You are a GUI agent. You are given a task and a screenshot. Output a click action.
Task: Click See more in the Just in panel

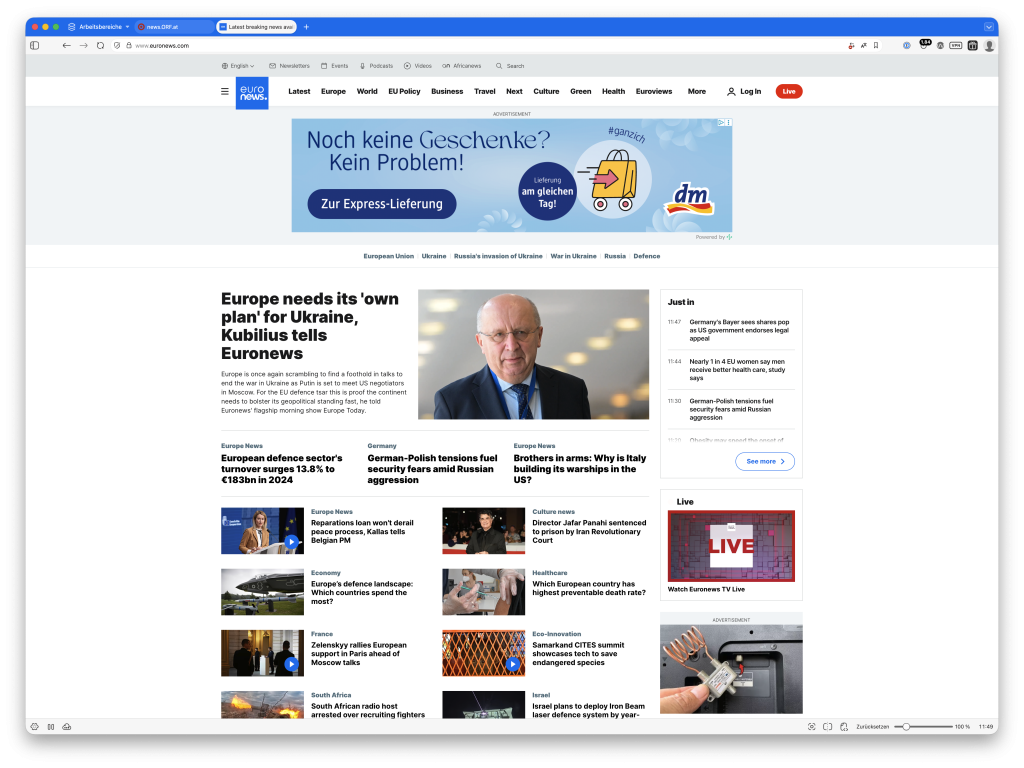coord(764,461)
